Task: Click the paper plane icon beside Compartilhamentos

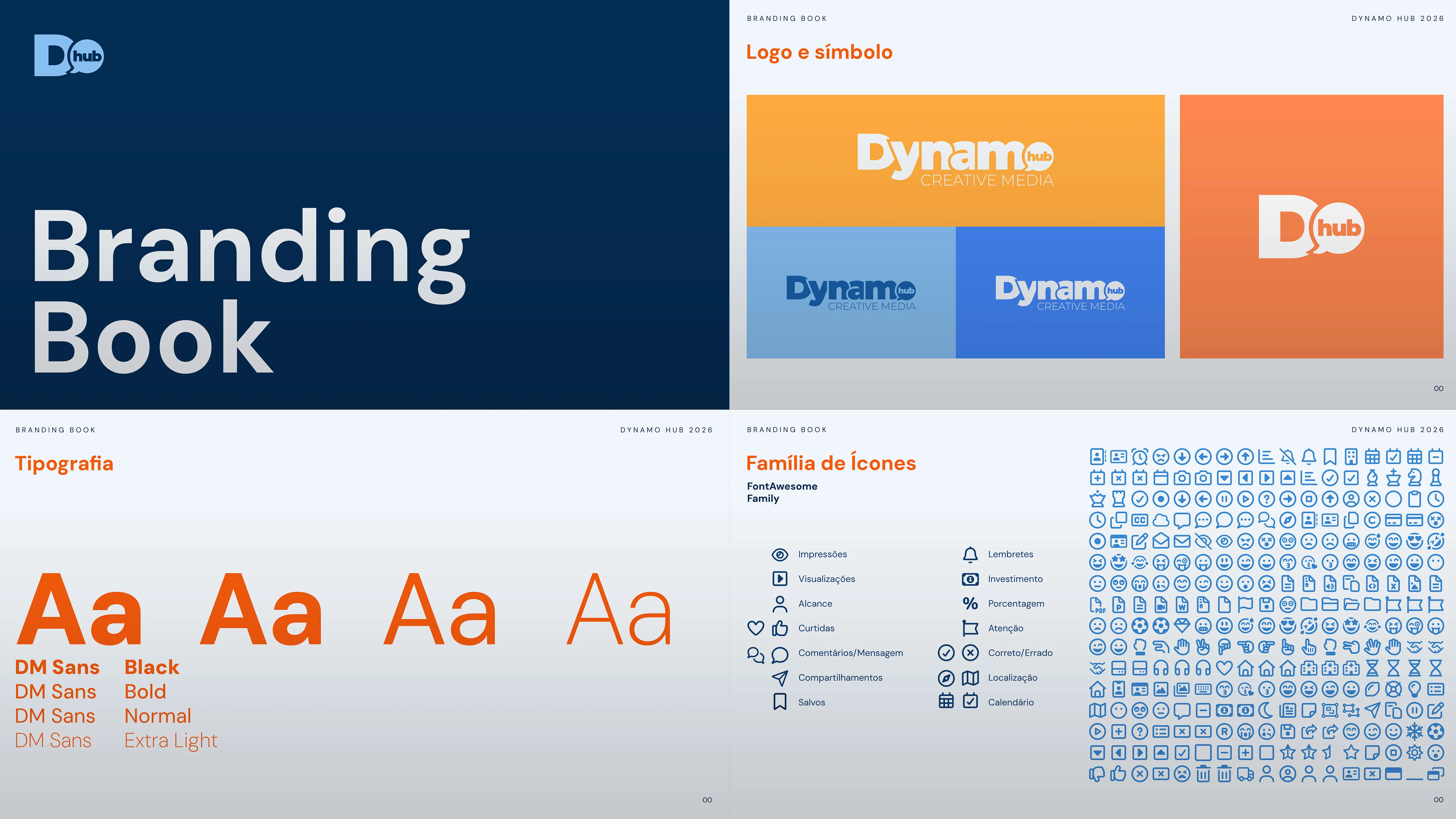Action: 779,678
